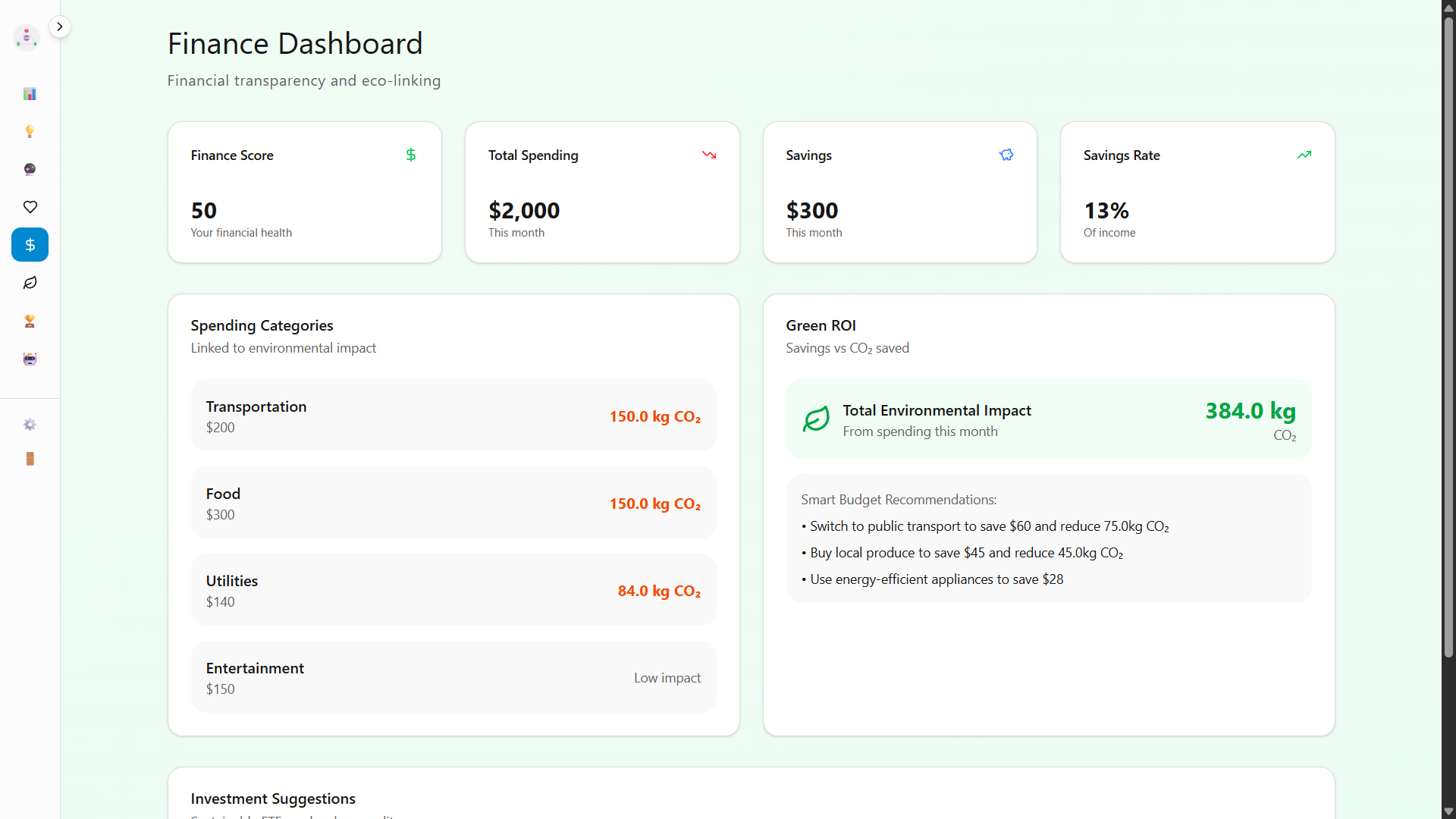1456x819 pixels.
Task: Open the crystal ball predictions icon
Action: (30, 169)
